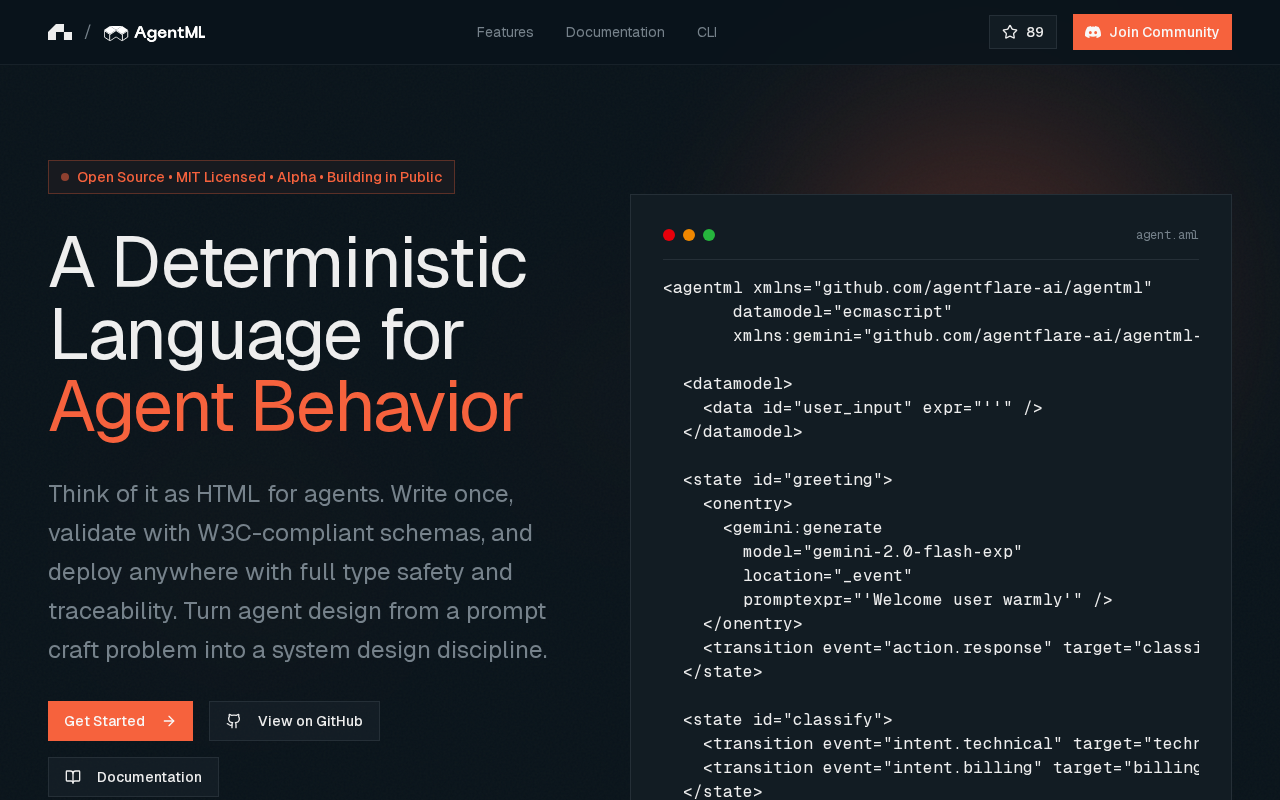Click the opening <onentry> code line
This screenshot has width=1280, height=800.
click(748, 504)
